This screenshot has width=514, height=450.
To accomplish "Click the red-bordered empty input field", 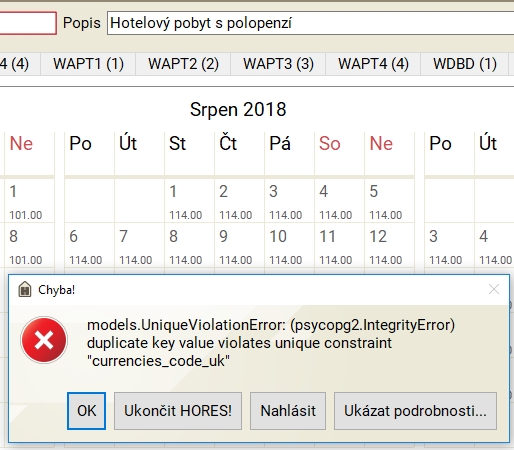I will tap(28, 23).
